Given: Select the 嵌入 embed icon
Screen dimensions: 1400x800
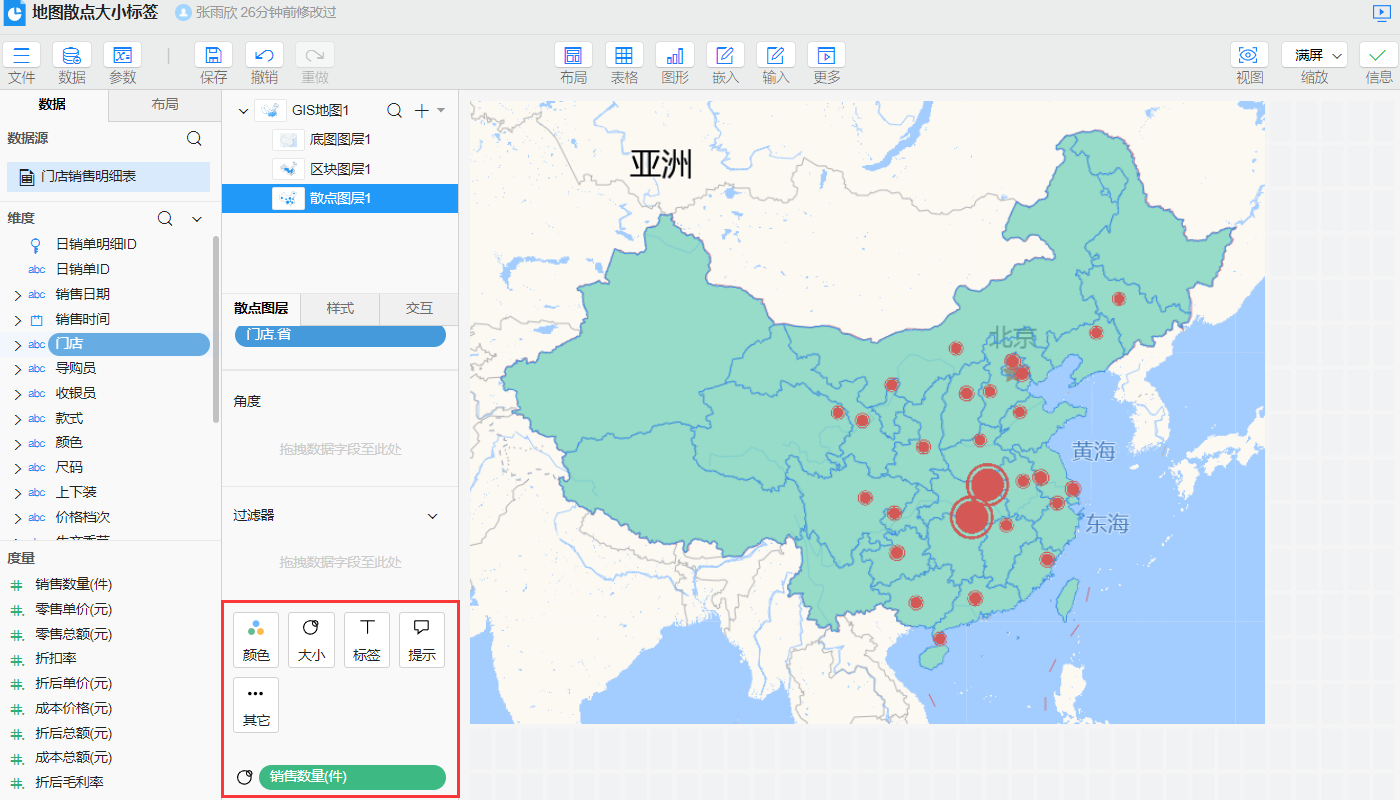Looking at the screenshot, I should point(725,55).
